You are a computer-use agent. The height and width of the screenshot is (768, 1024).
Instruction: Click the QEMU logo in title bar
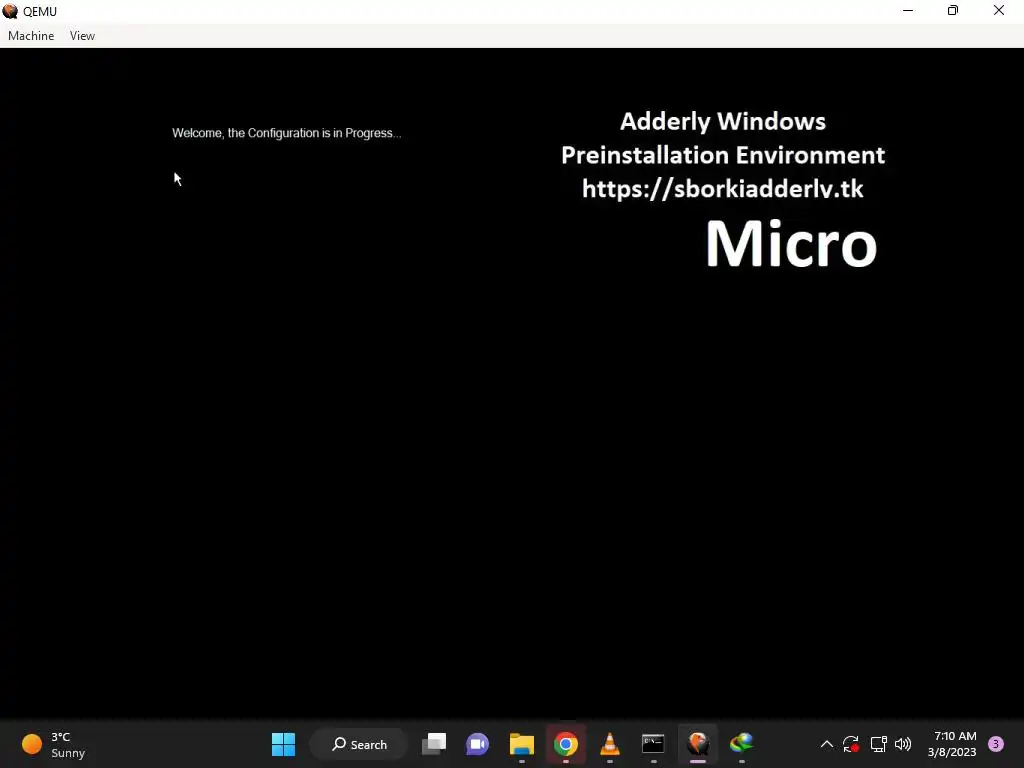coord(10,11)
